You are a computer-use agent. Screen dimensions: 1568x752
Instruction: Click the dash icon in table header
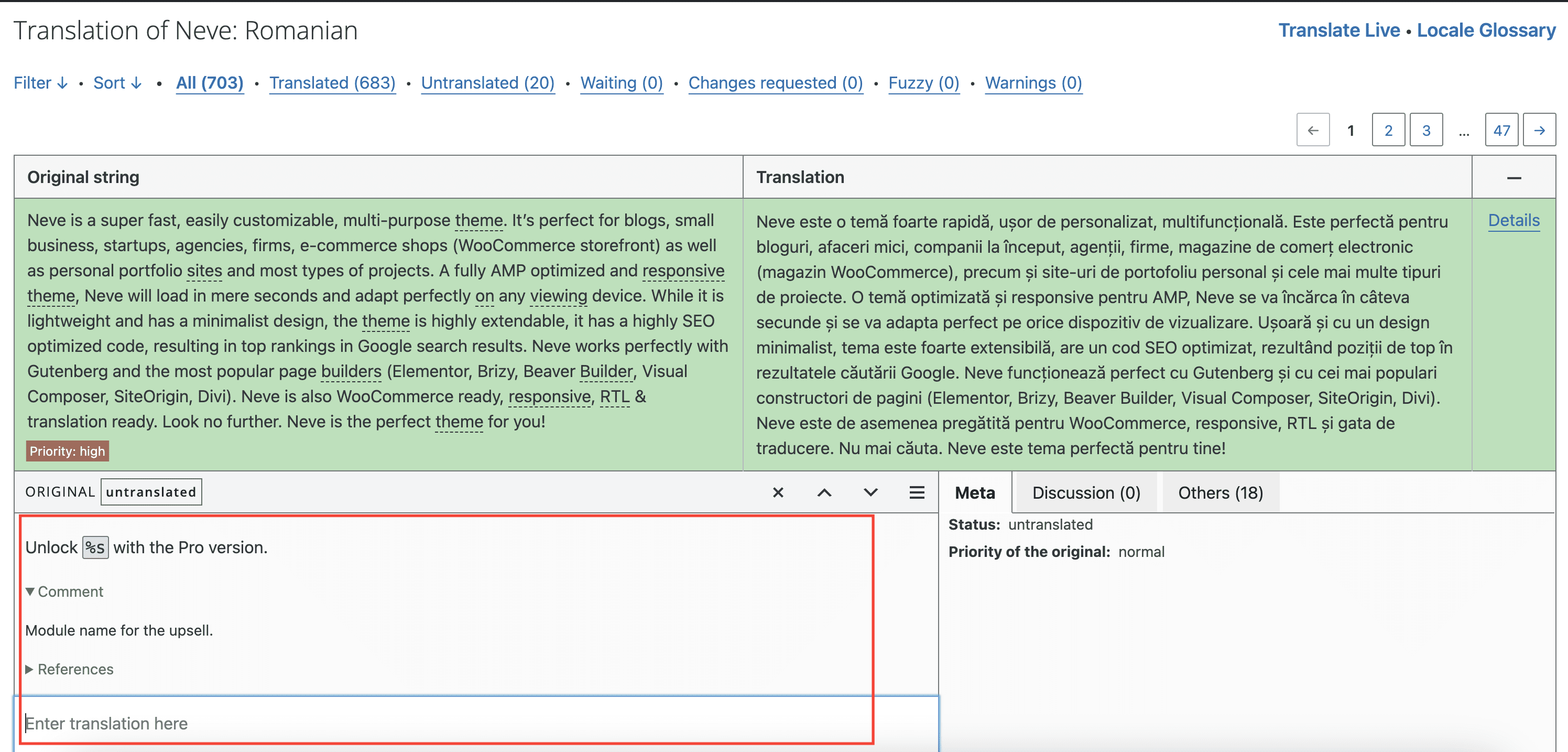click(1514, 178)
